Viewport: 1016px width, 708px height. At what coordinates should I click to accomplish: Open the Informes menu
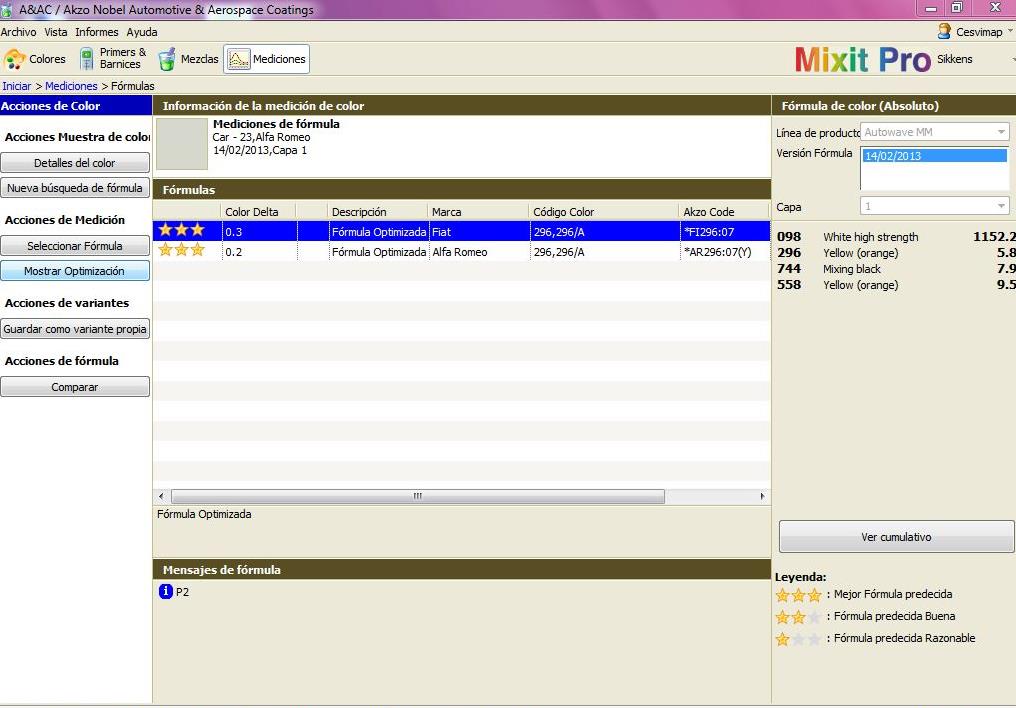[x=97, y=32]
